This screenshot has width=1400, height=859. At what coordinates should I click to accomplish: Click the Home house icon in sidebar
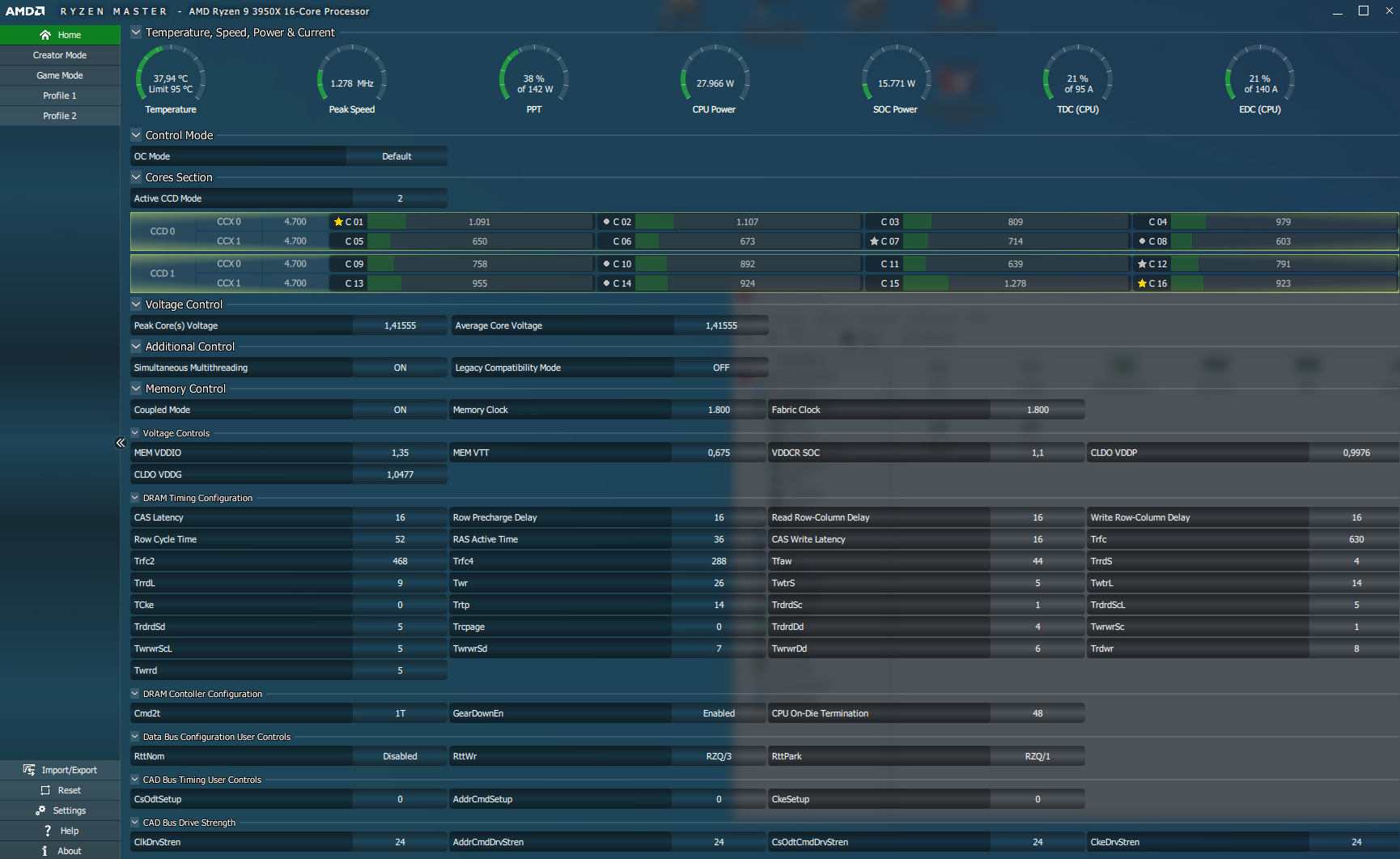[45, 35]
